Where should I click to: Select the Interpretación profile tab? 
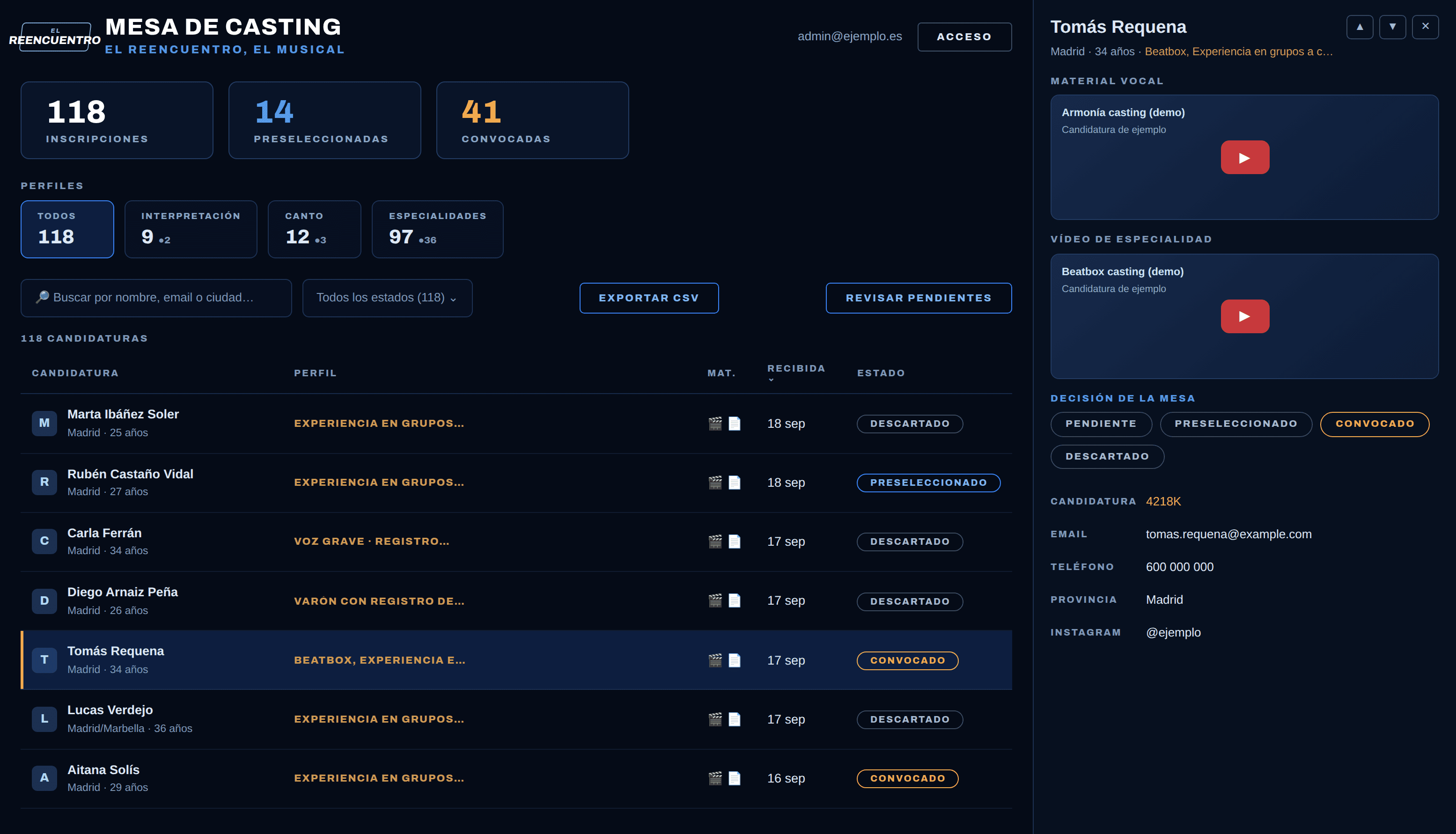click(190, 229)
